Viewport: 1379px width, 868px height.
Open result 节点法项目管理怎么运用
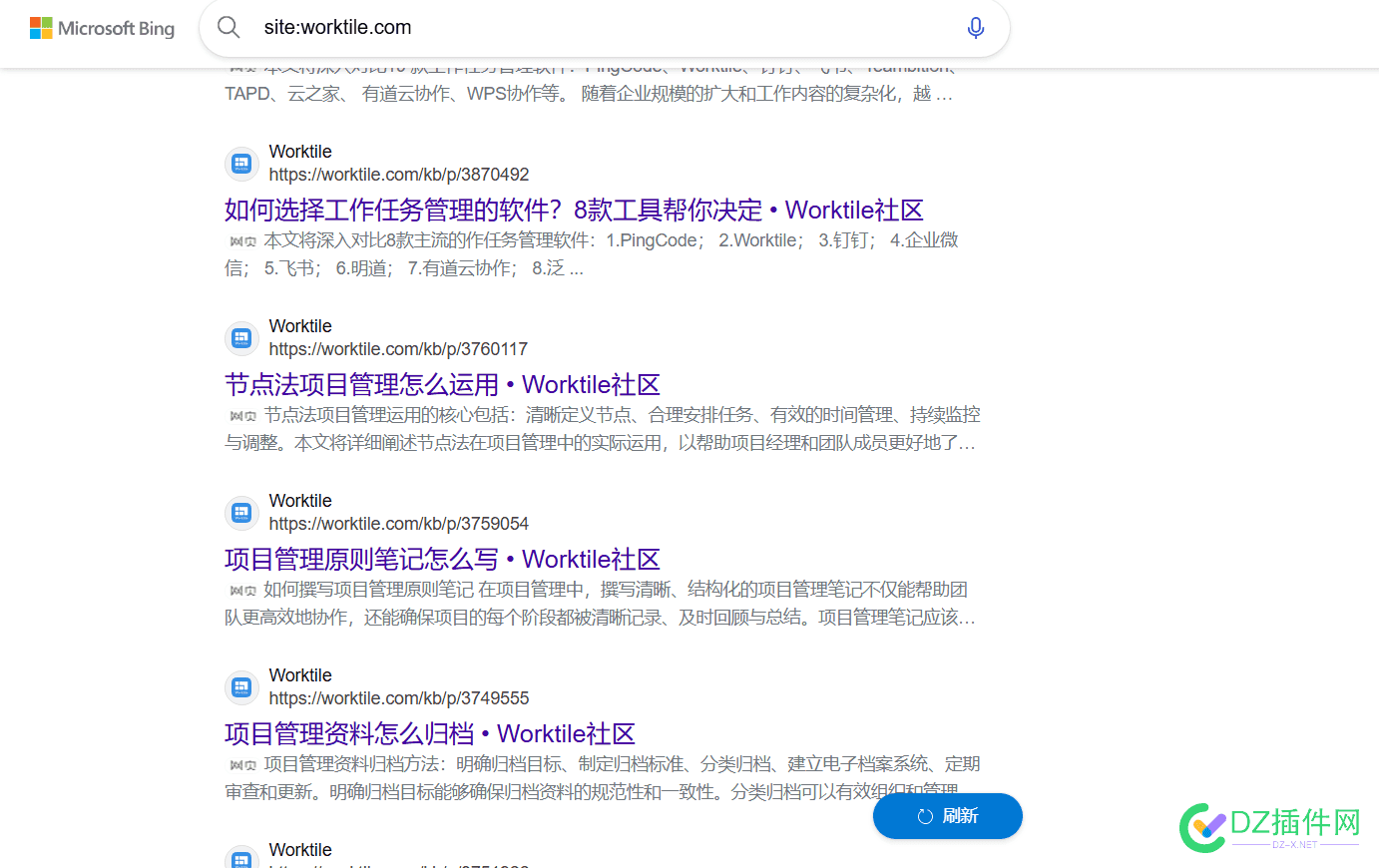click(x=442, y=385)
